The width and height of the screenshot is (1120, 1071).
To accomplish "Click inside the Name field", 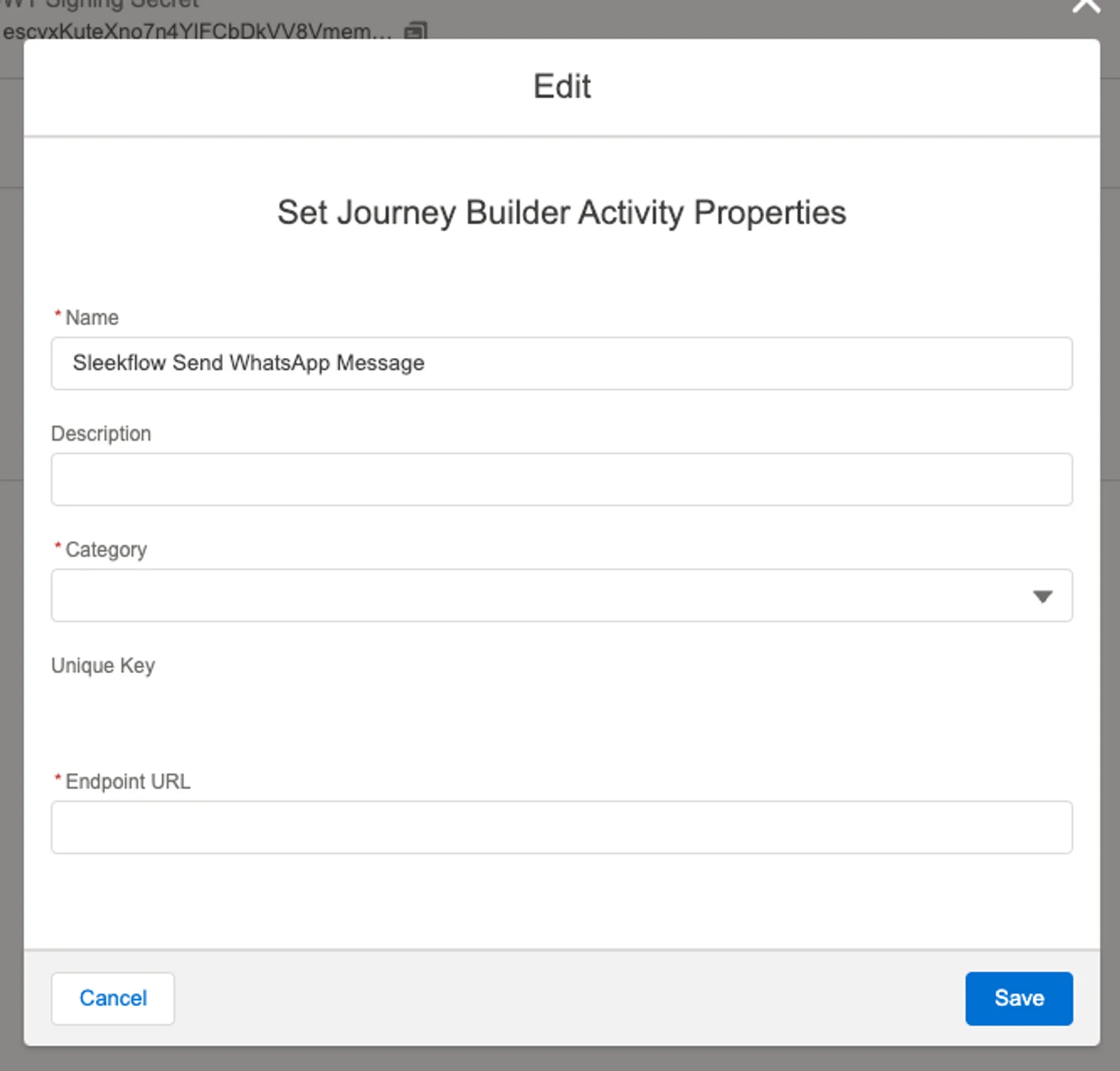I will 561,363.
